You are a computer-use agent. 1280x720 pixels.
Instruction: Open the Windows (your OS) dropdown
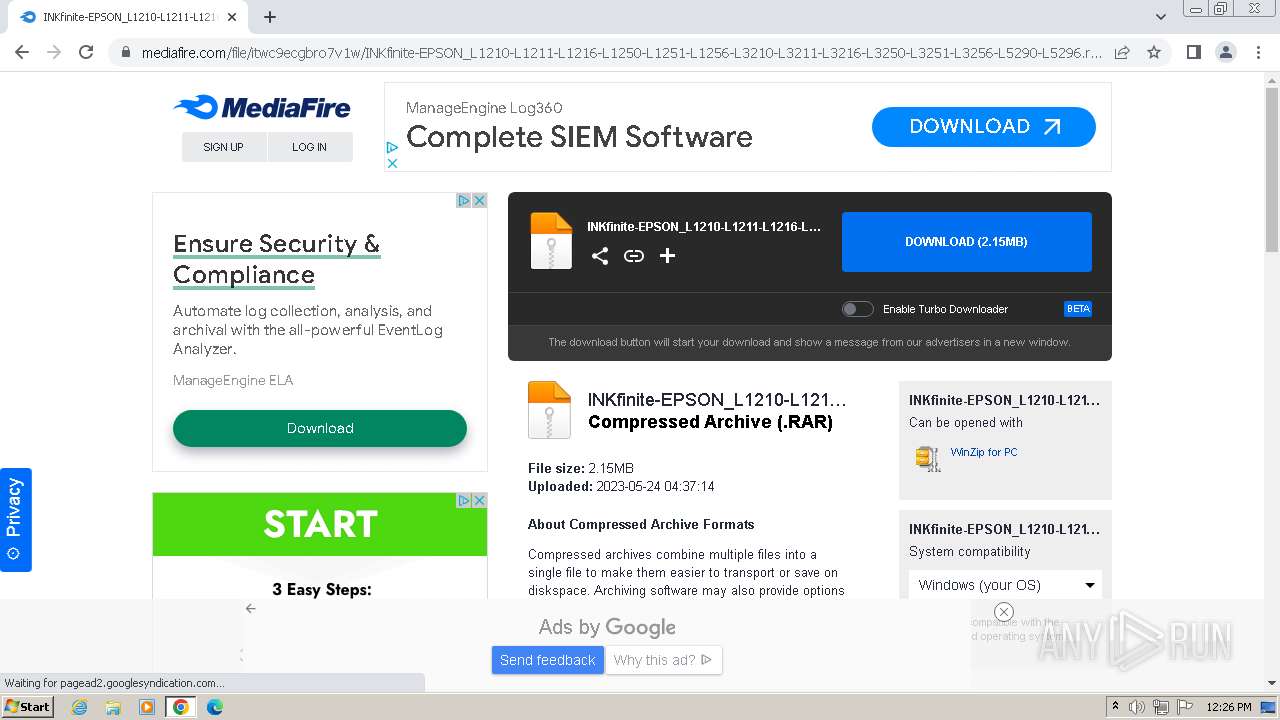pos(1005,585)
